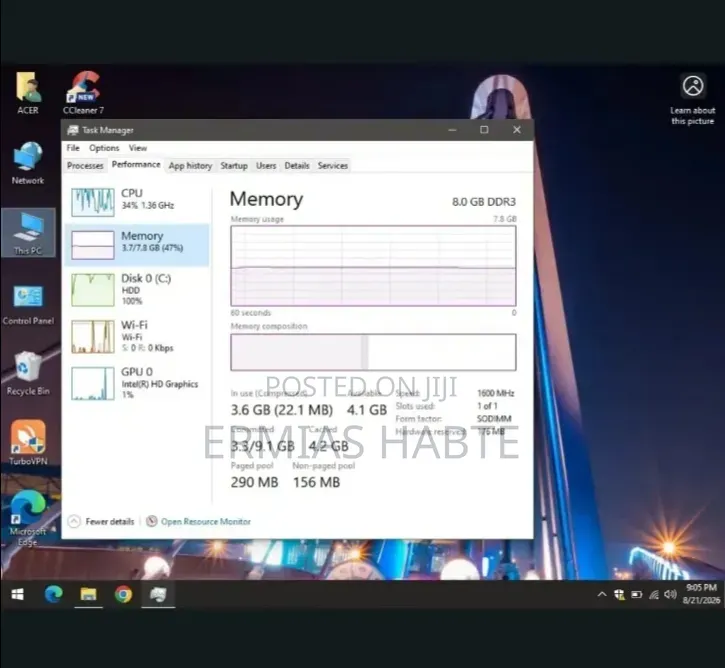Click the Control Panel desktop icon
This screenshot has width=725, height=668.
(x=28, y=304)
